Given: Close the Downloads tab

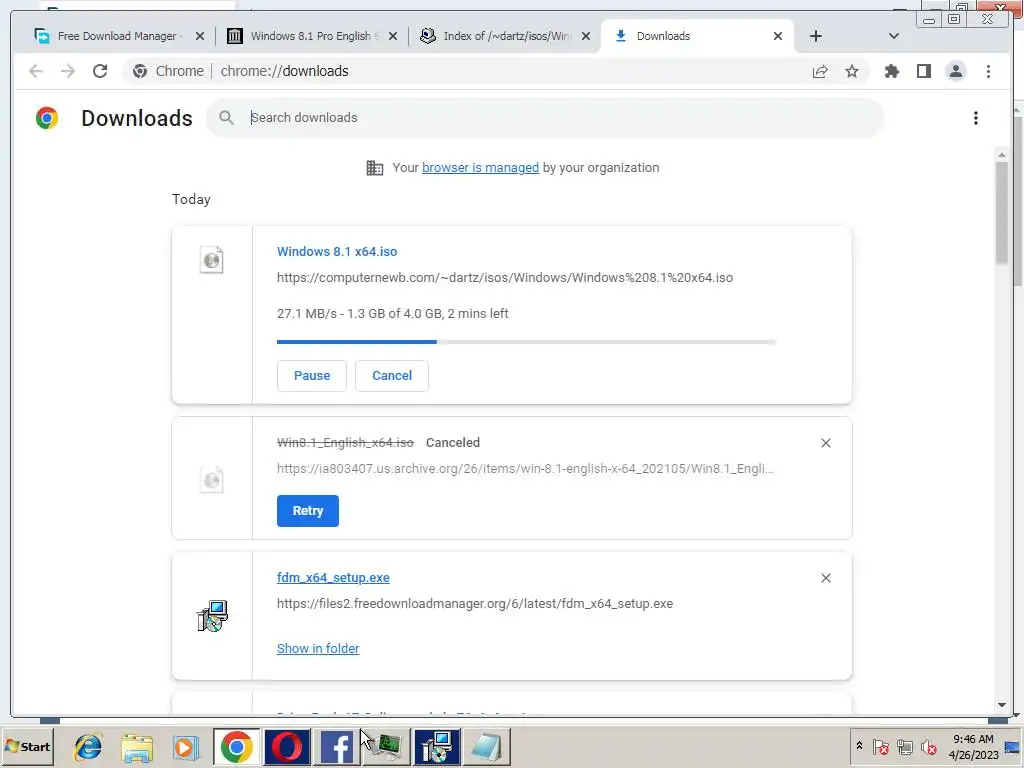Looking at the screenshot, I should click(x=778, y=36).
